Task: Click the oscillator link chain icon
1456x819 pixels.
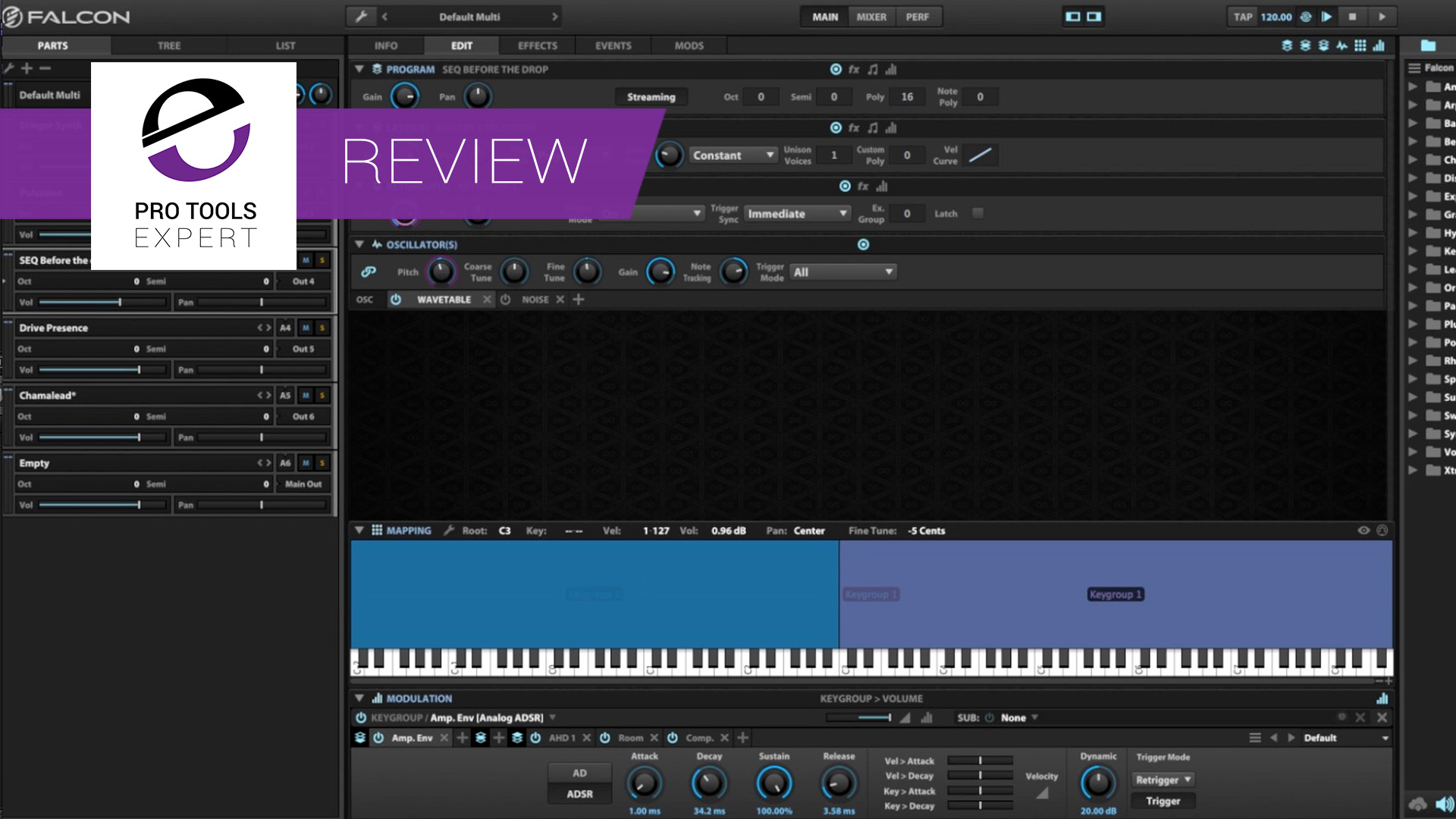Action: coord(369,271)
